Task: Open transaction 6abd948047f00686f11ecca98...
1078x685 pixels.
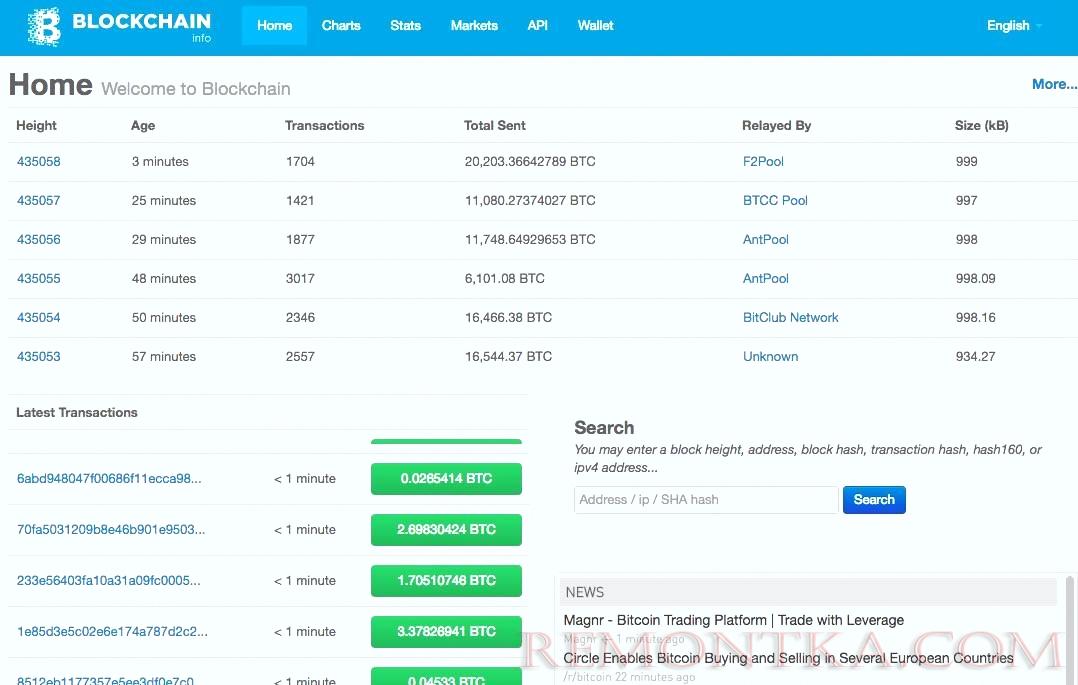Action: [x=109, y=479]
